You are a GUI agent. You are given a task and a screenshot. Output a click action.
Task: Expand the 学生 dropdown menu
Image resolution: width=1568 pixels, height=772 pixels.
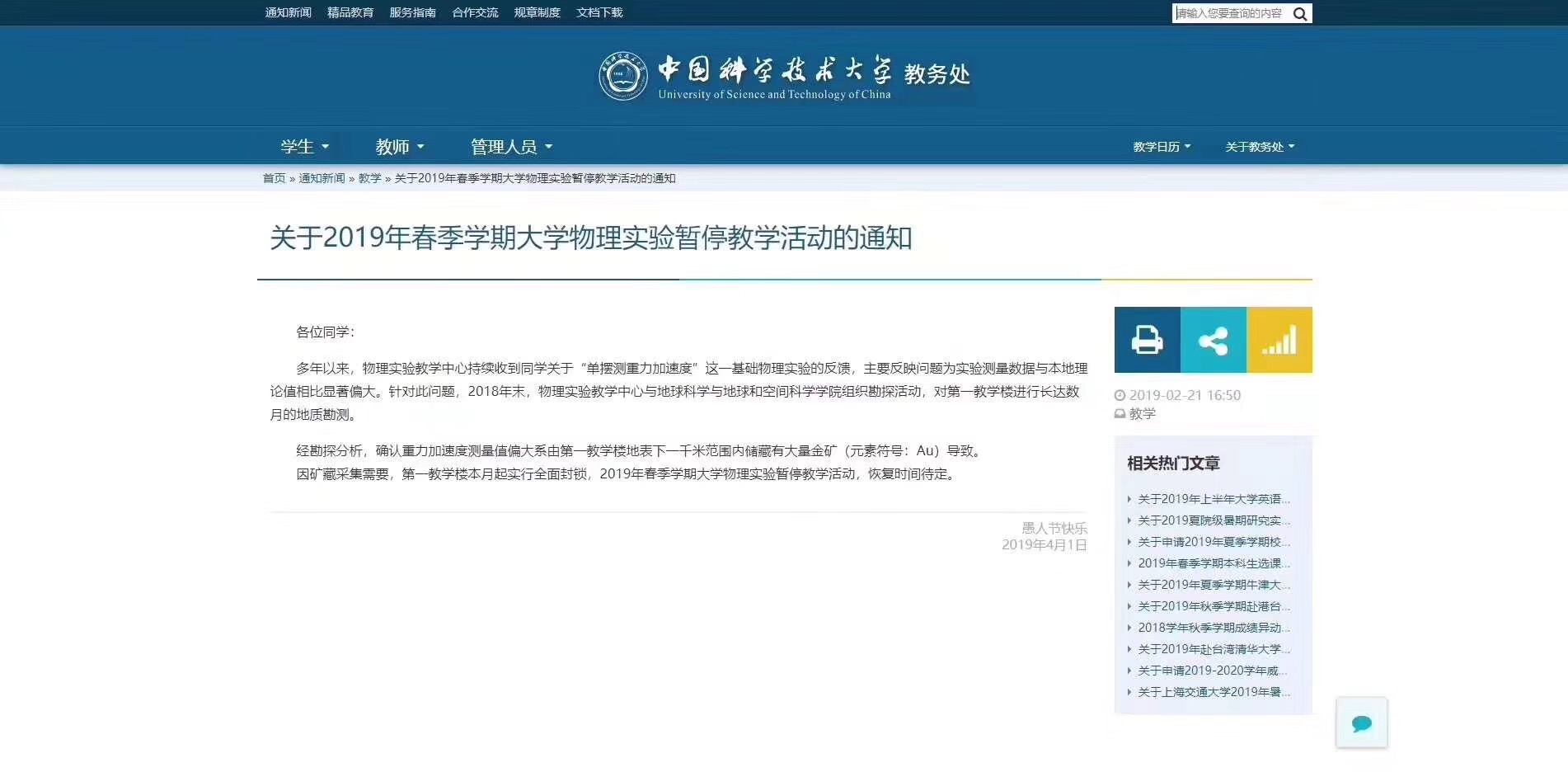tap(304, 147)
